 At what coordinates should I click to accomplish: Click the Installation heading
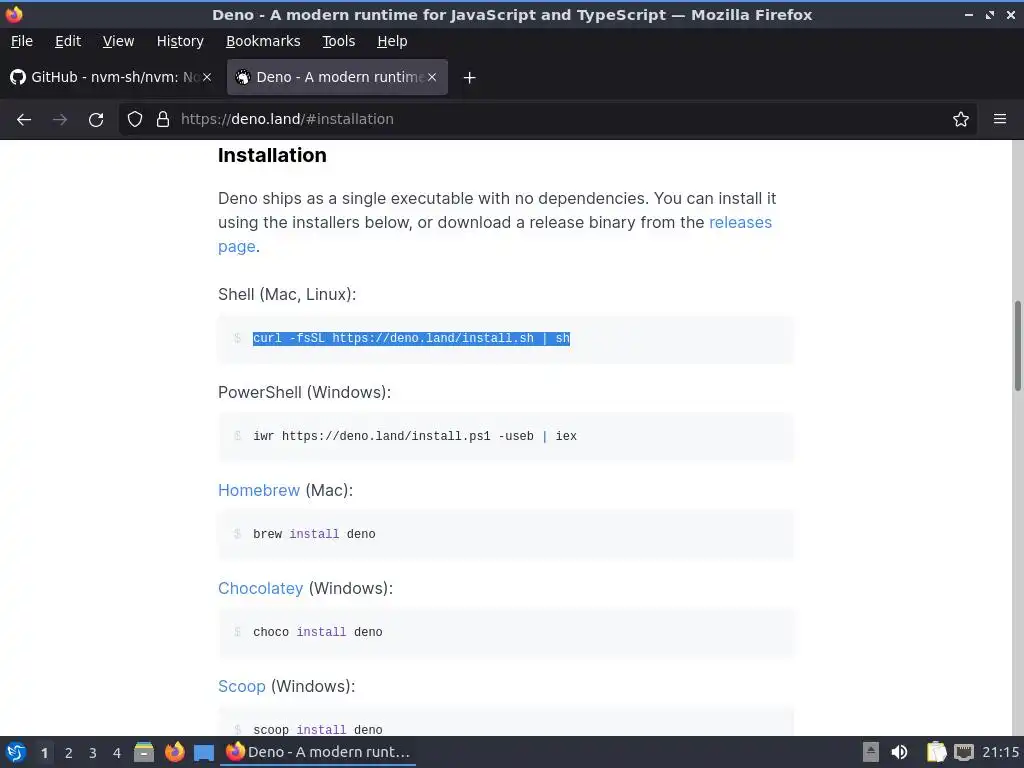pos(272,155)
